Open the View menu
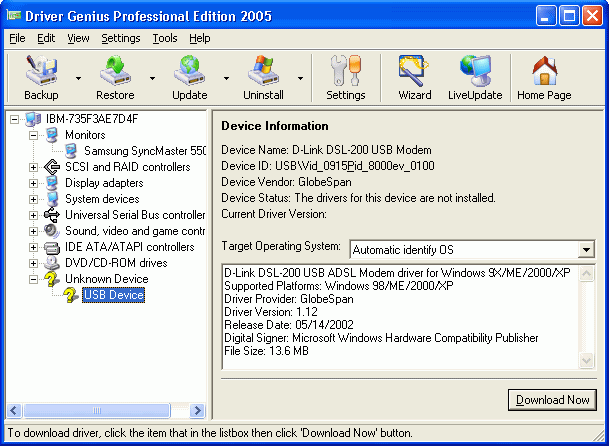609x446 pixels. (78, 38)
